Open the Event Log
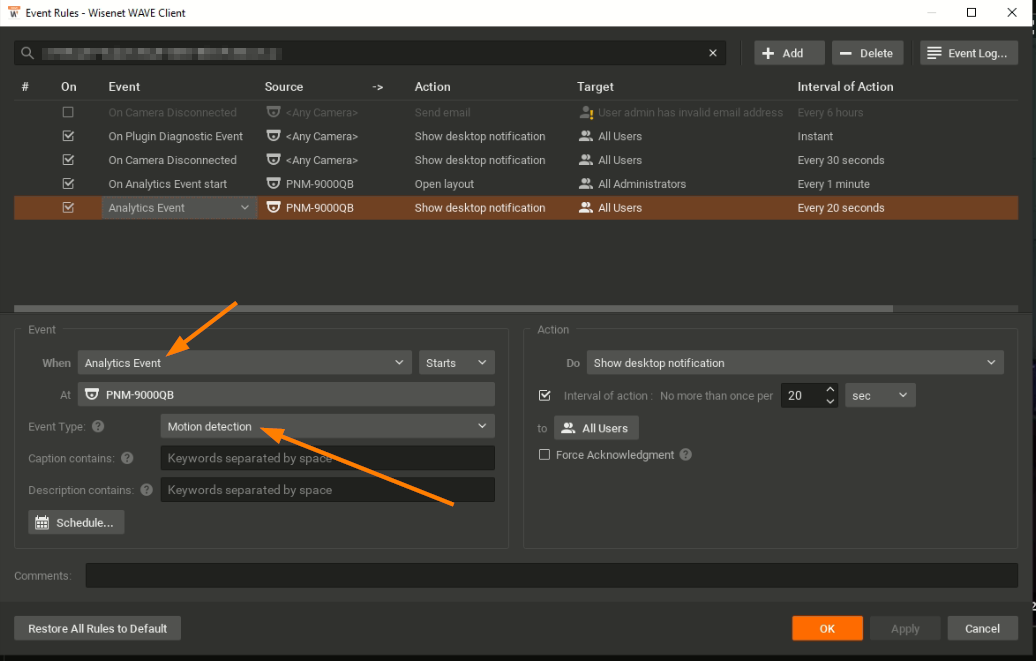Image resolution: width=1036 pixels, height=661 pixels. [x=969, y=53]
